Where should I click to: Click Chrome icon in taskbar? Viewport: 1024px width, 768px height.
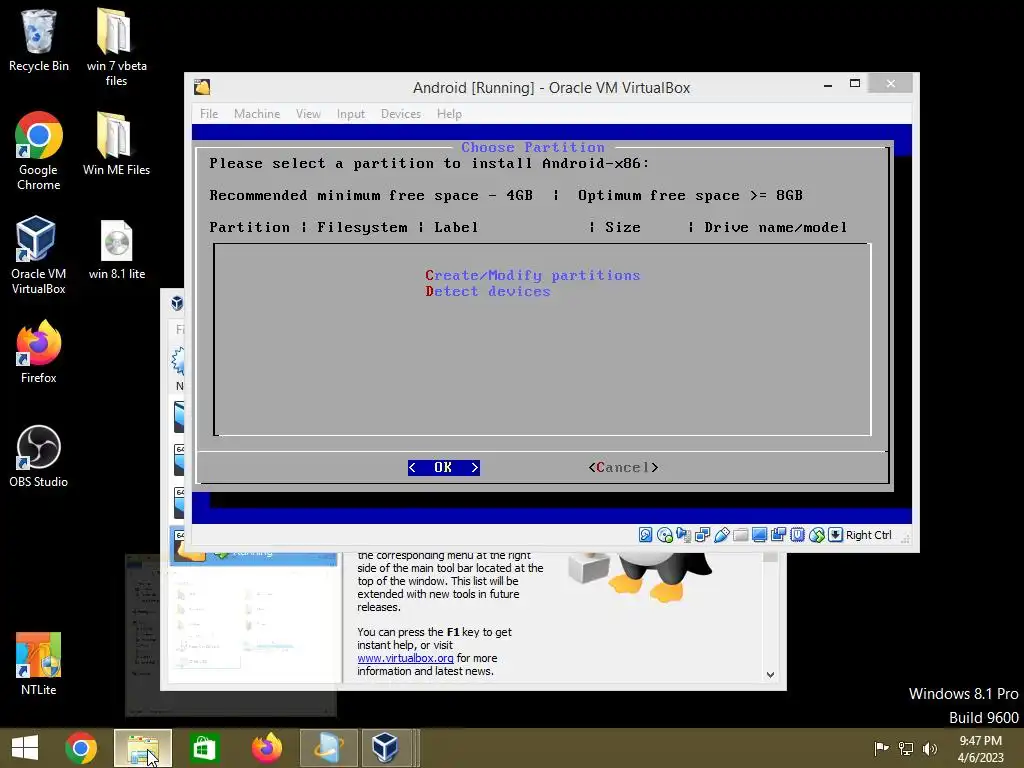coord(81,748)
